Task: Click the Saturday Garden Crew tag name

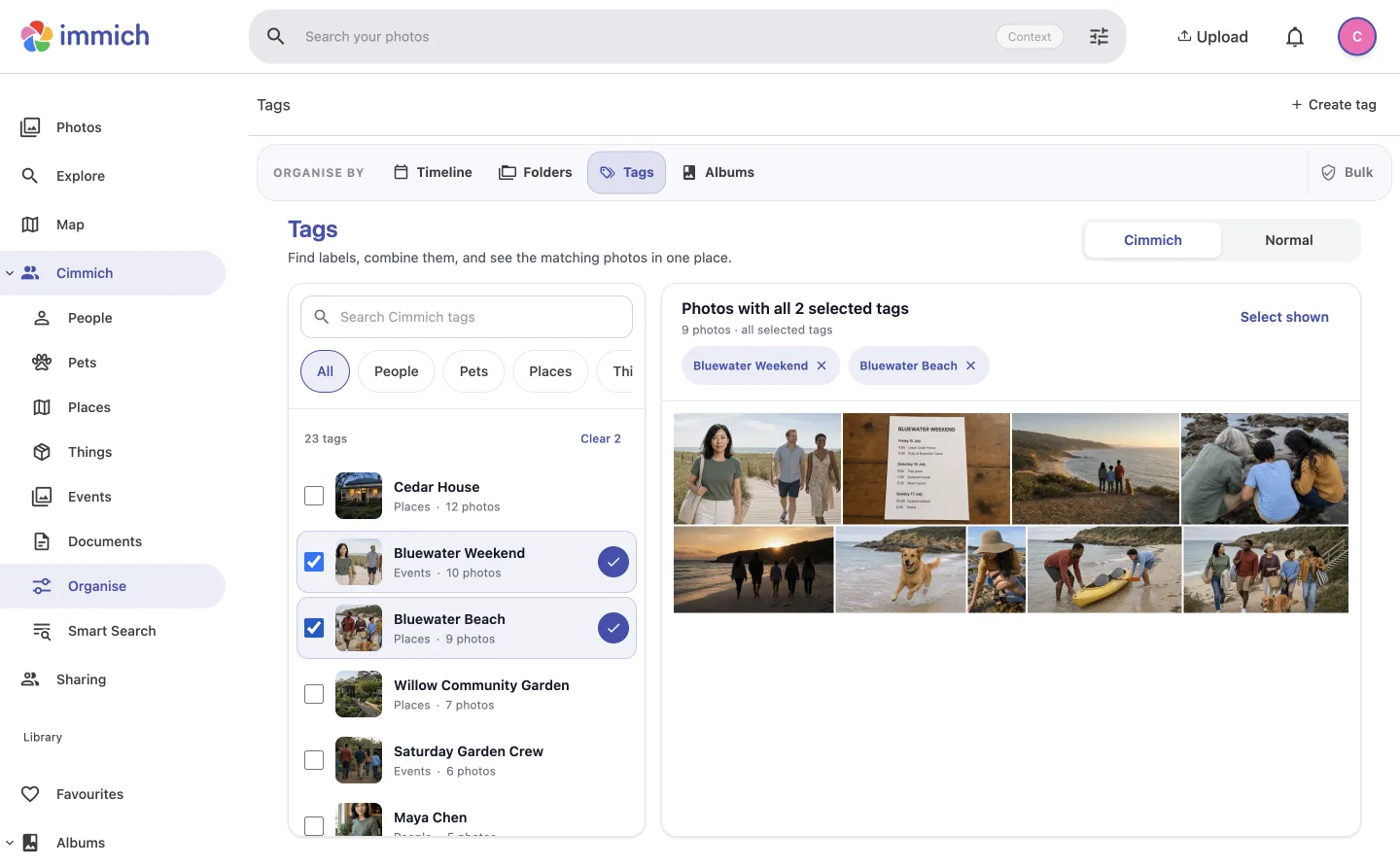Action: coord(469,751)
